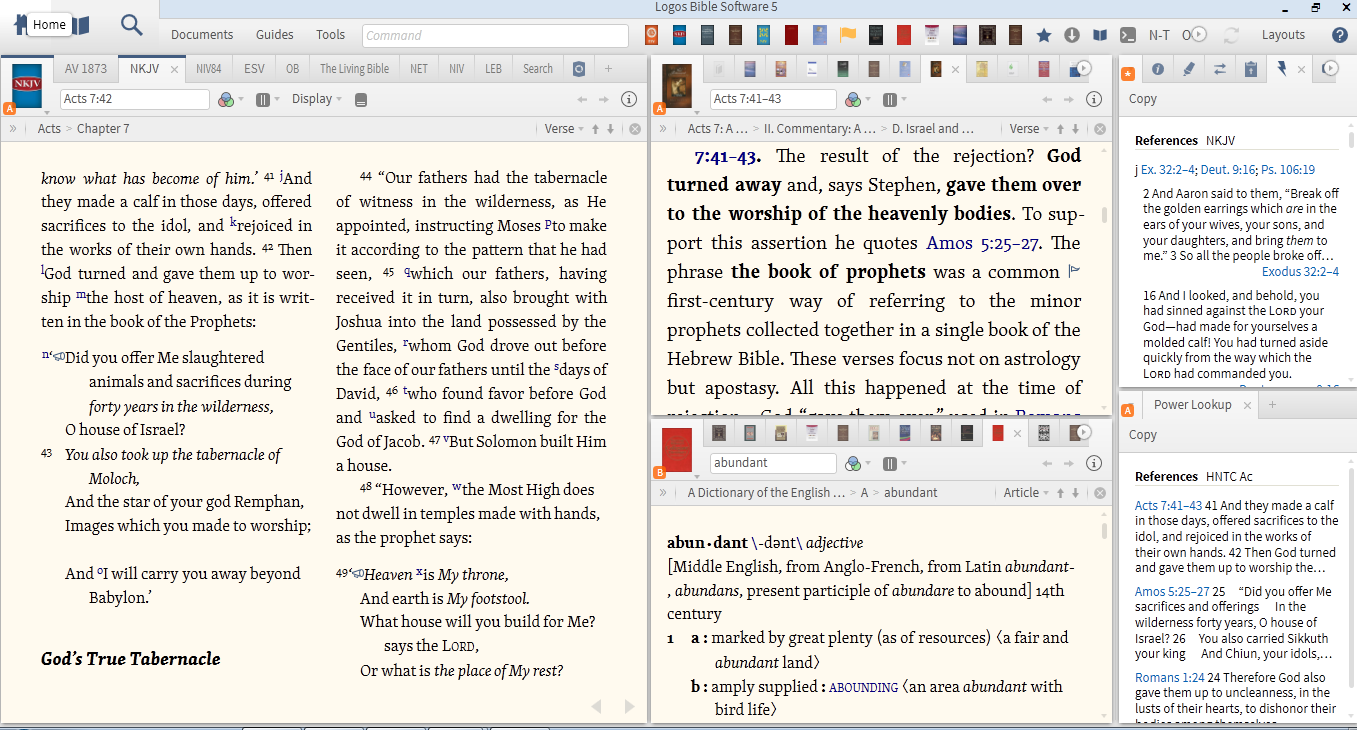The image size is (1357, 730).
Task: Open the command prompt shortcut icon
Action: coord(1128,35)
